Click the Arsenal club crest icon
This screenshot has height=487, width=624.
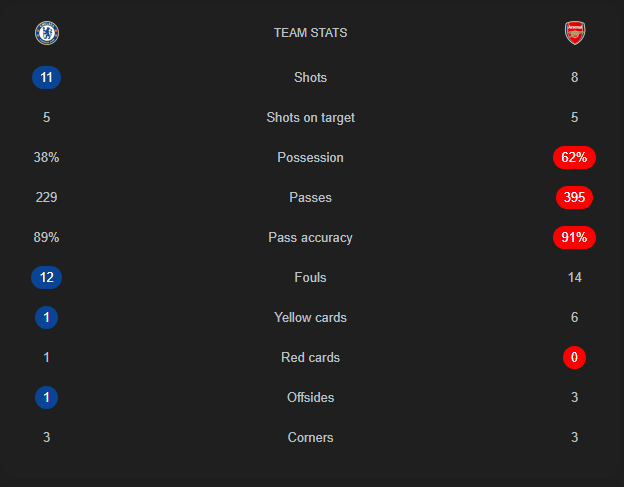coord(575,33)
